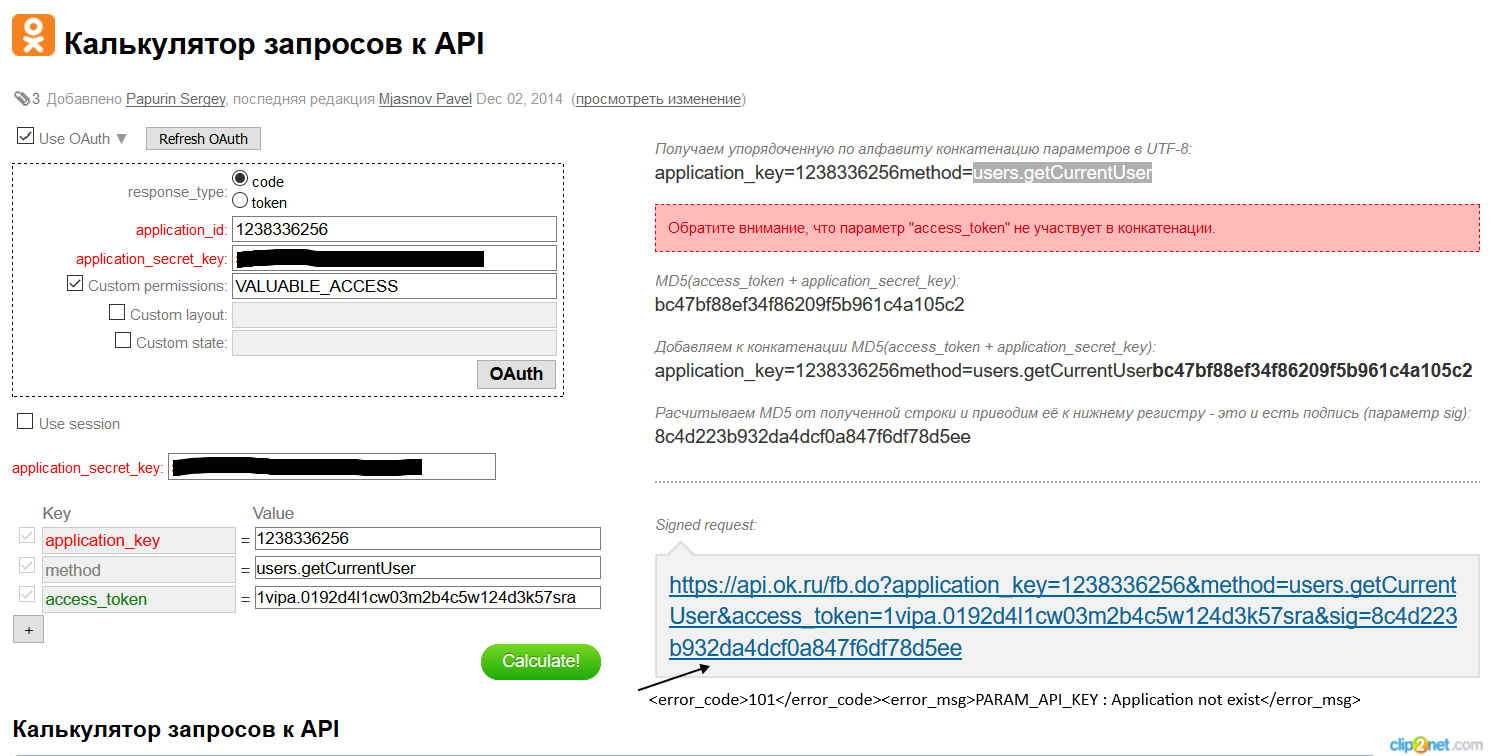Select the code response type radio

coord(240,178)
